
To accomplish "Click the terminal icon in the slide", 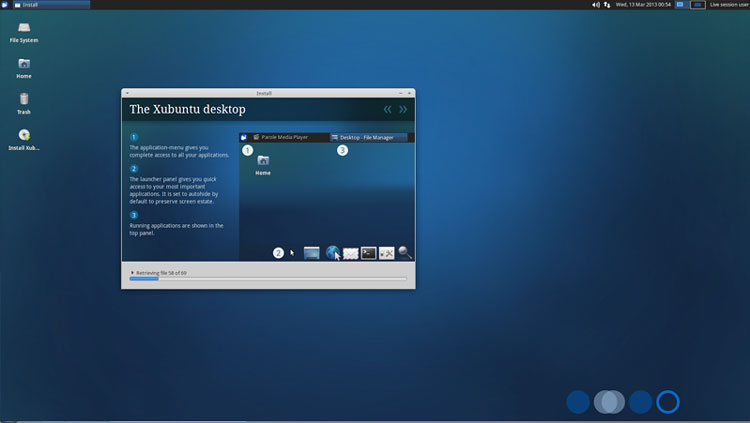I will (x=369, y=253).
